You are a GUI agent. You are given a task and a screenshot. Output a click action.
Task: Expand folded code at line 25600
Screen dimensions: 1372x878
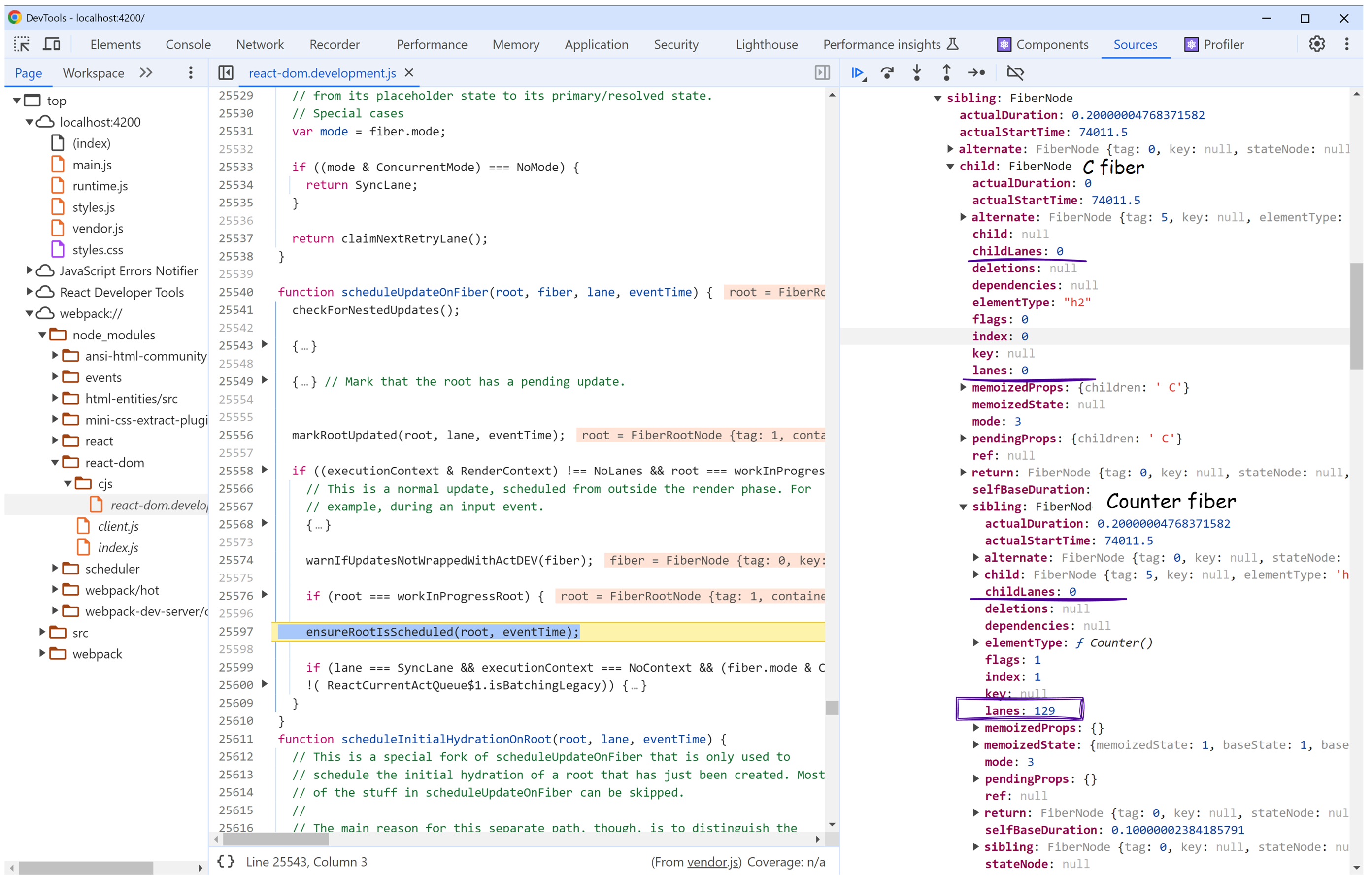(x=265, y=684)
